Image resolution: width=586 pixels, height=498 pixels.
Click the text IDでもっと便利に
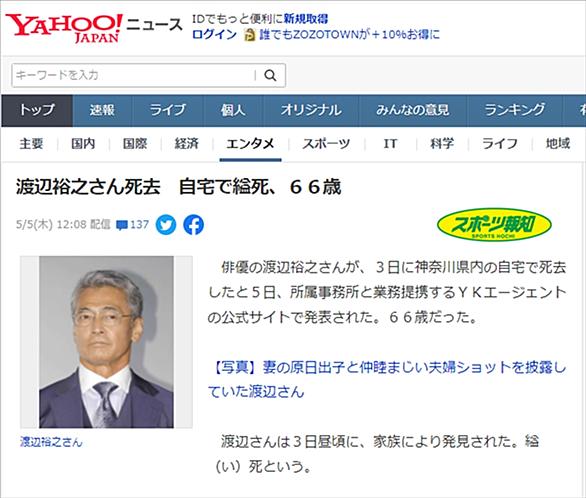[x=237, y=19]
